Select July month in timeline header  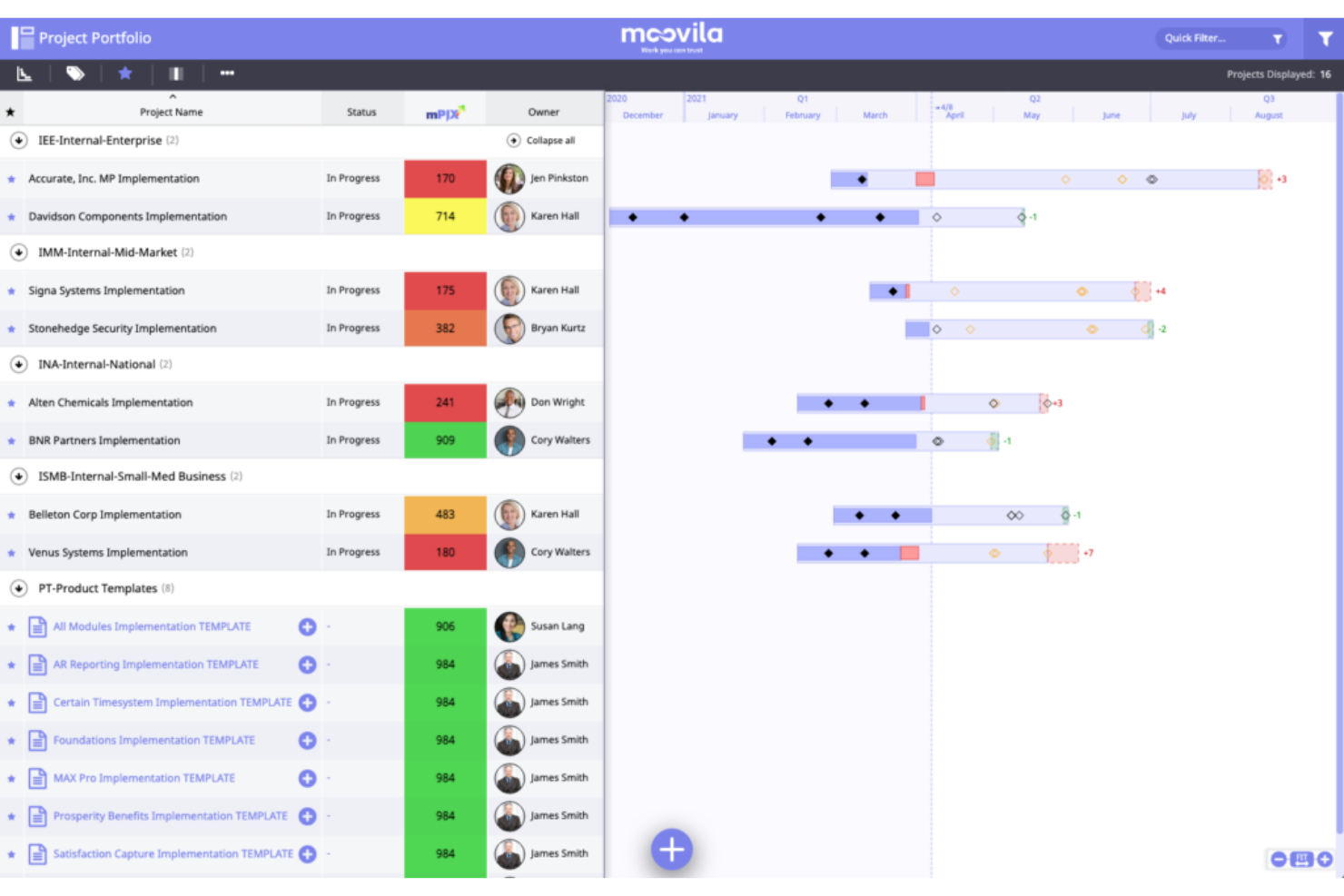click(x=1189, y=115)
